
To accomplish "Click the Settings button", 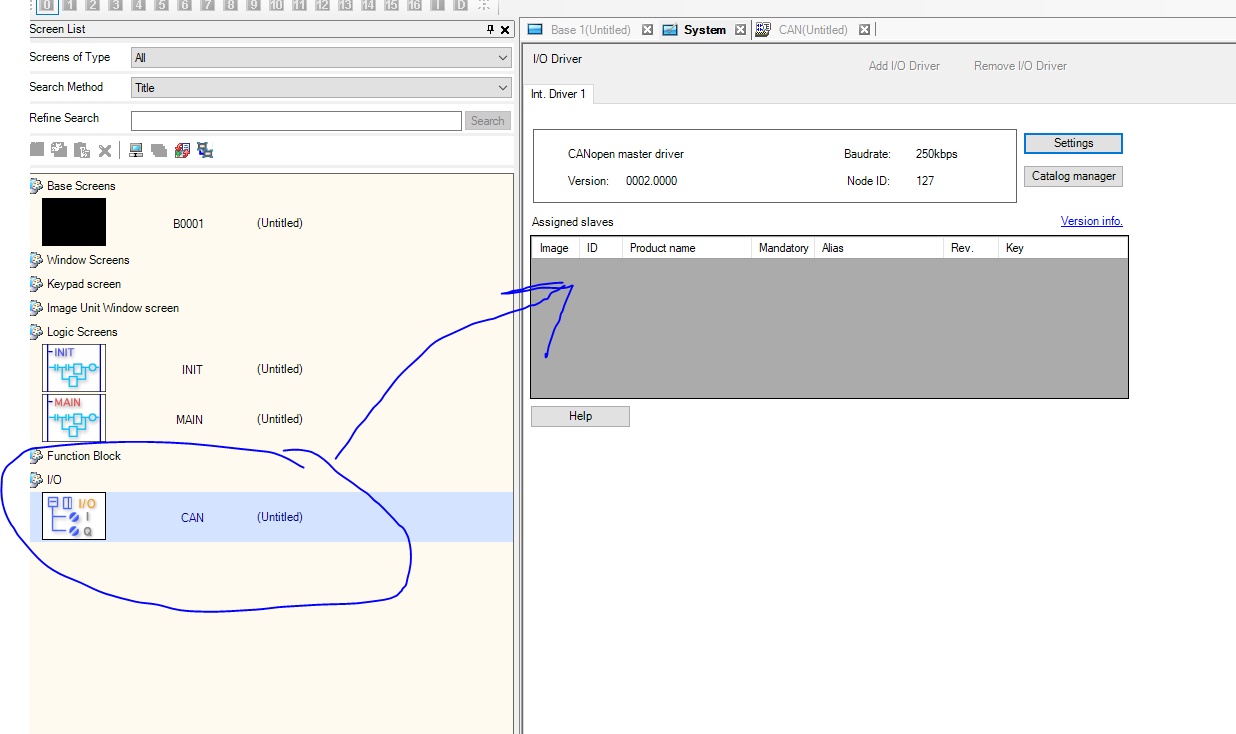I will point(1073,143).
